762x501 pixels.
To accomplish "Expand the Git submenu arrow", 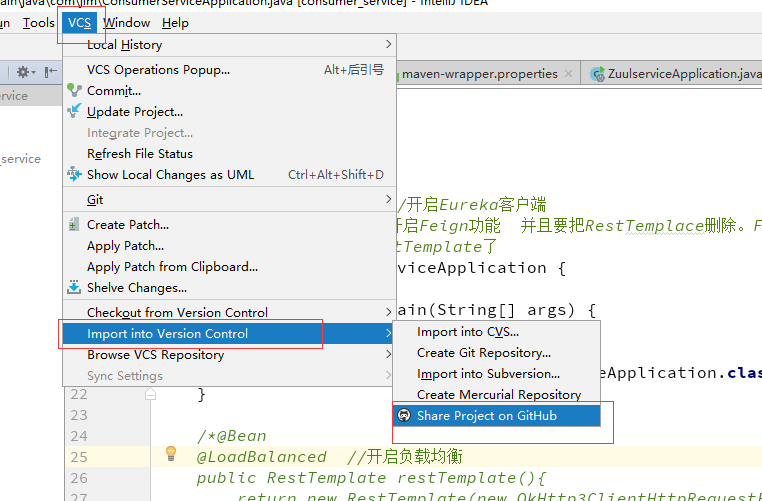I will click(388, 199).
